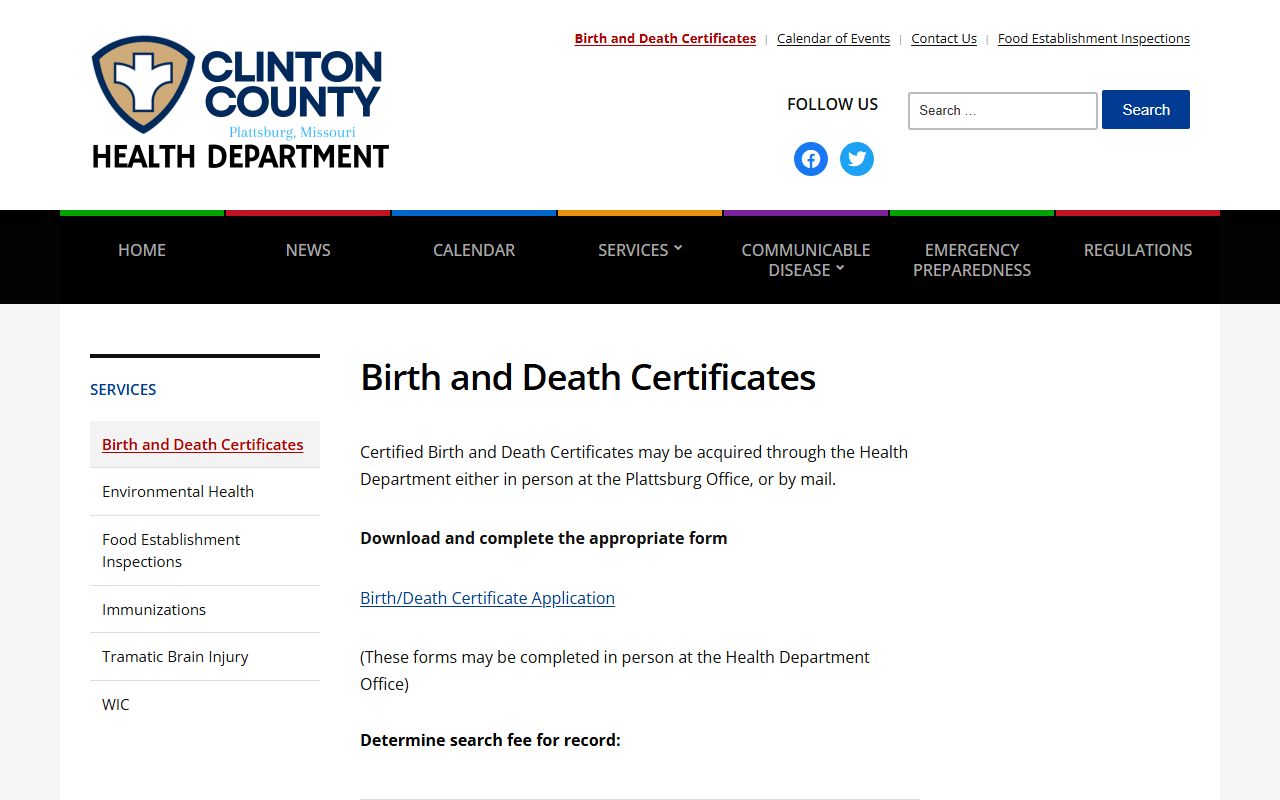Open the Facebook page icon
This screenshot has width=1280, height=800.
pos(811,159)
